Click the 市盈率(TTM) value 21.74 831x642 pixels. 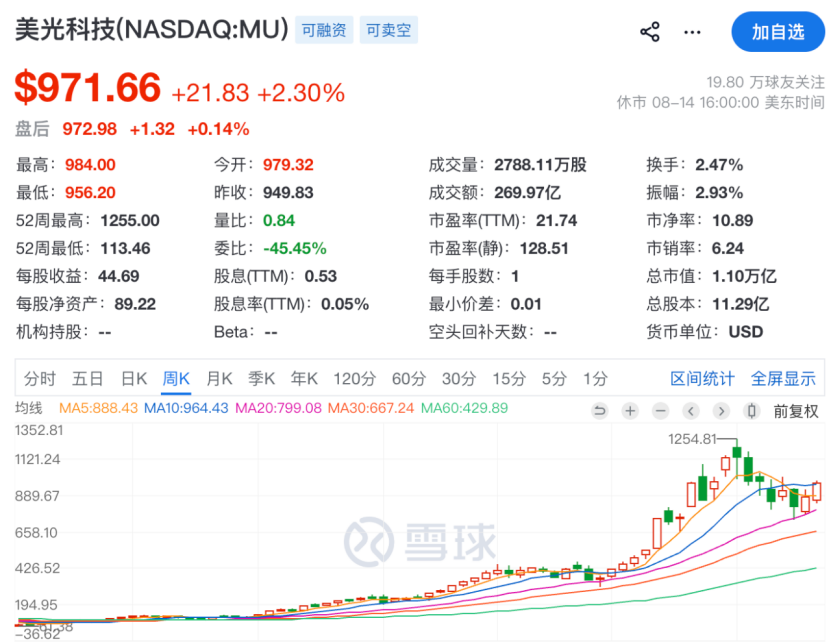(556, 221)
